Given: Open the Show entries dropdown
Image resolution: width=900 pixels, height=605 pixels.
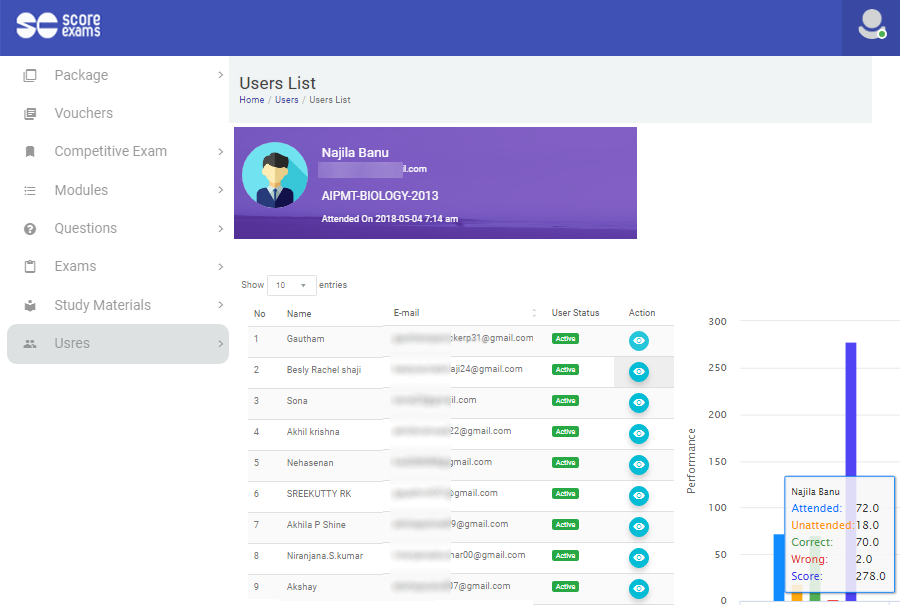Looking at the screenshot, I should pos(291,285).
